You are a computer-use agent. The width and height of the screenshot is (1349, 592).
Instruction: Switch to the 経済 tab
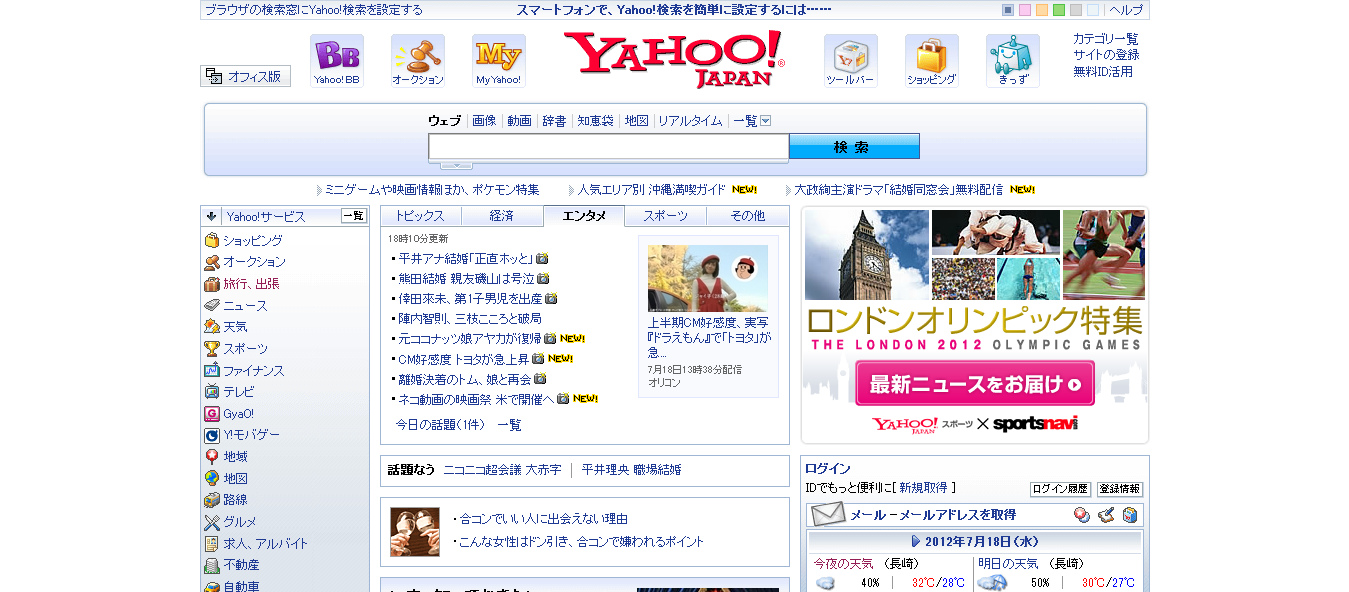[x=502, y=216]
